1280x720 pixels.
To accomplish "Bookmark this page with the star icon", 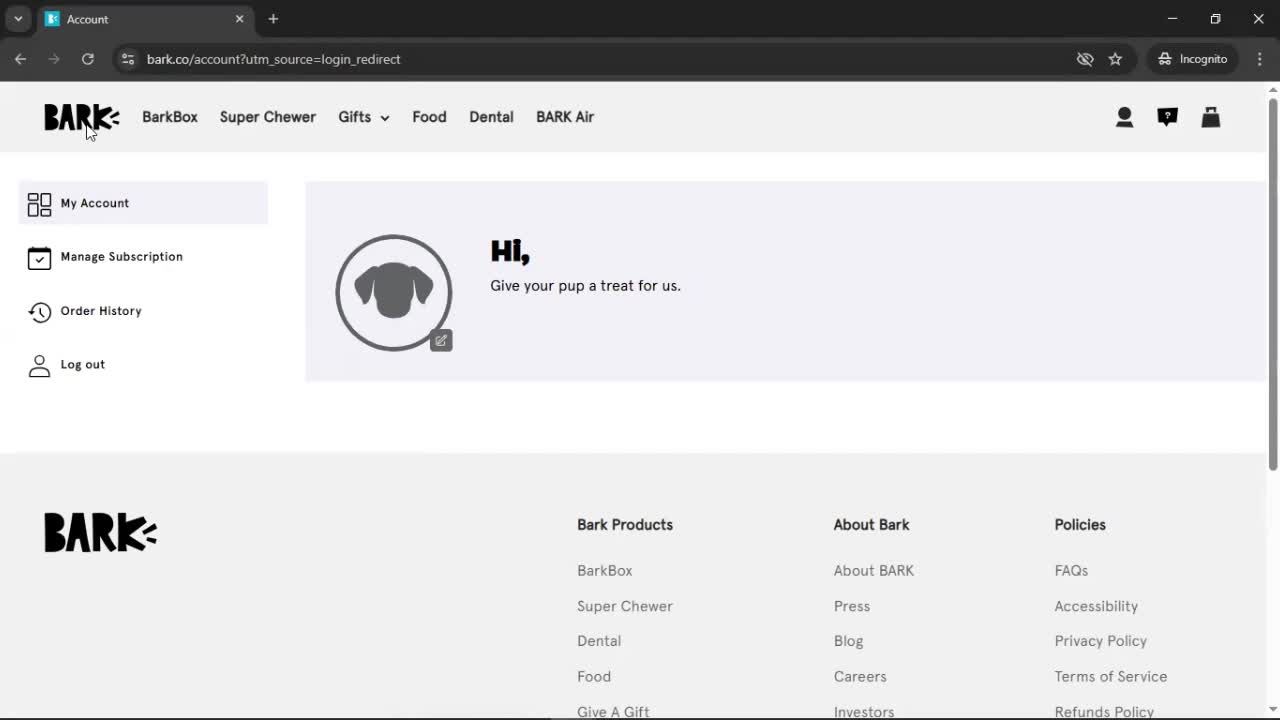I will click(x=1115, y=59).
